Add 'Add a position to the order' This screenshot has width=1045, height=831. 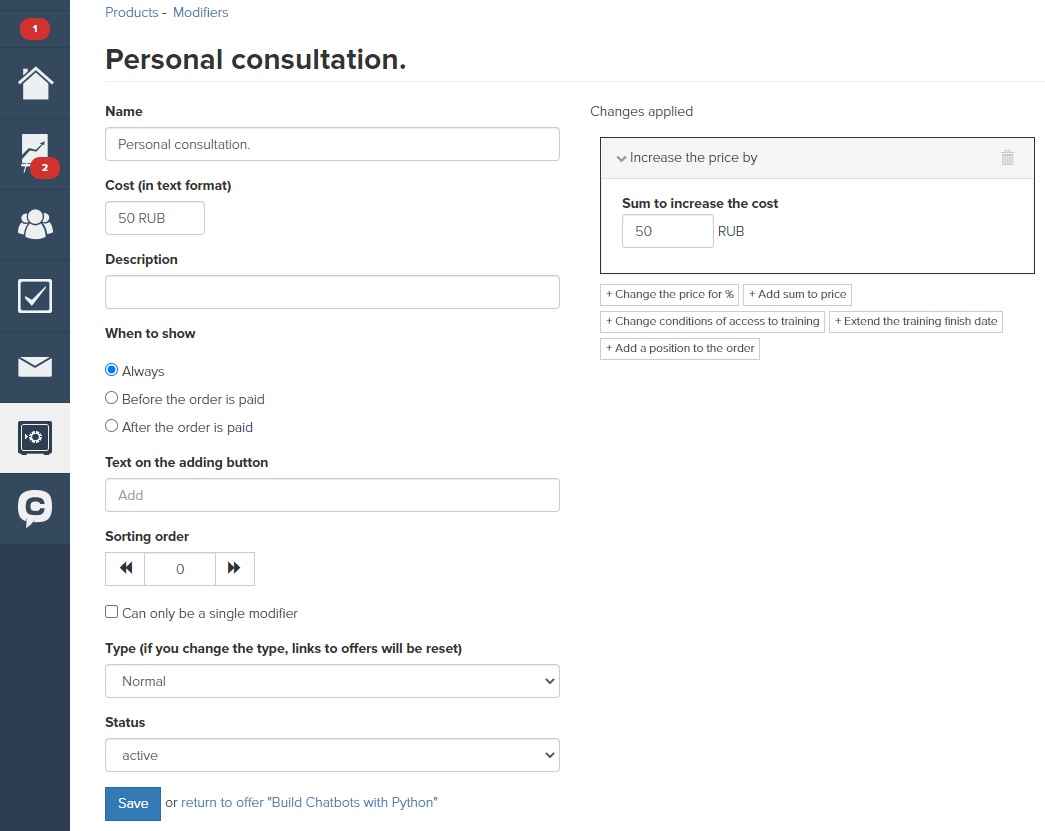[x=680, y=349]
